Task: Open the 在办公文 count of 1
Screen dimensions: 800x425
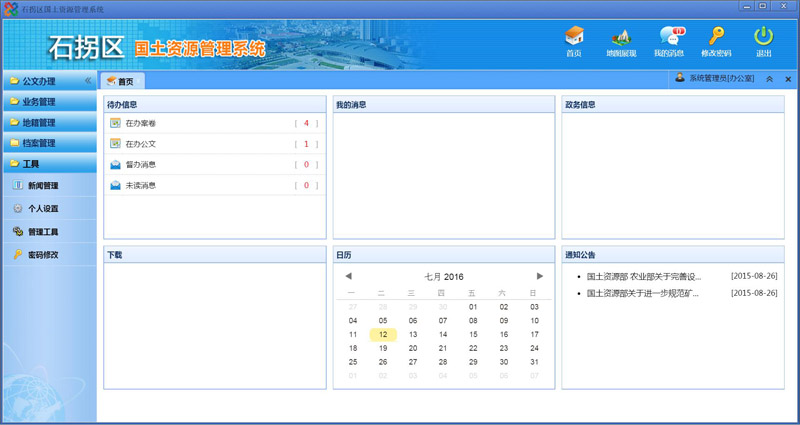Action: 306,144
